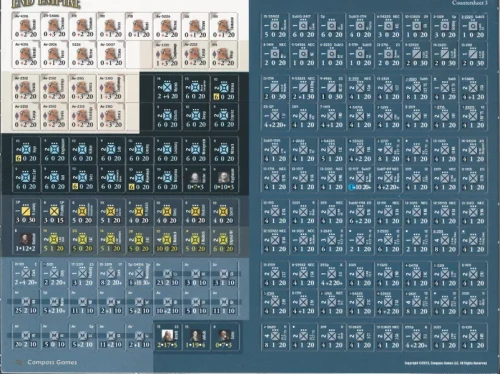Choose the counter marked 23 2 10
Viewport: 500px width, 374px height.
(x=167, y=275)
